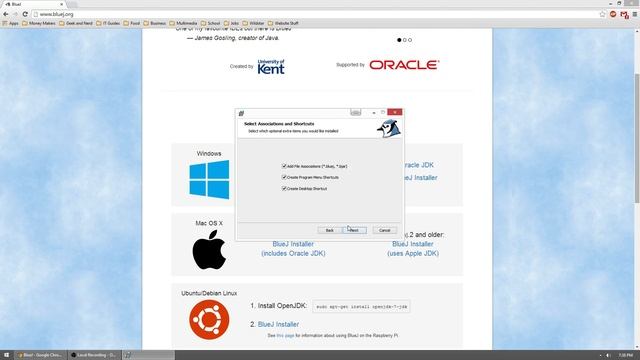Screen dimensions: 640x360
Task: Open the Geek and Nerd bookmark folder
Action: [76, 23]
